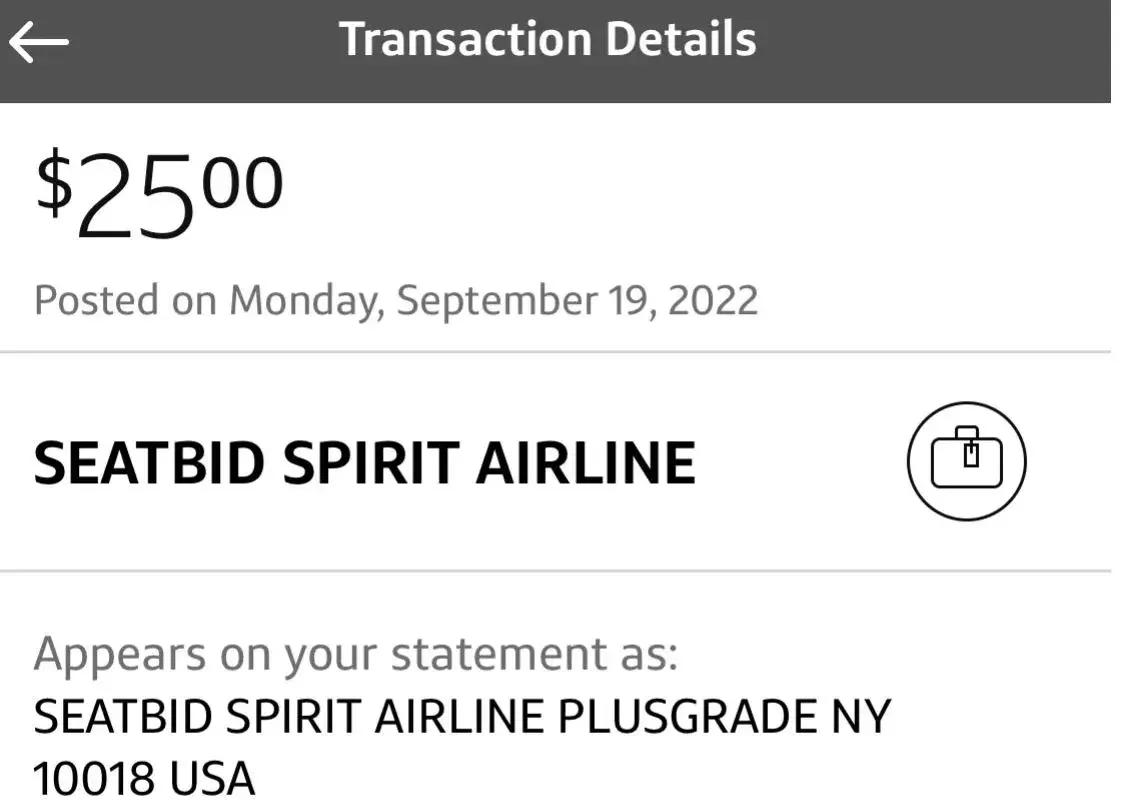
Task: Tap the Posted on Monday date line
Action: pos(395,300)
